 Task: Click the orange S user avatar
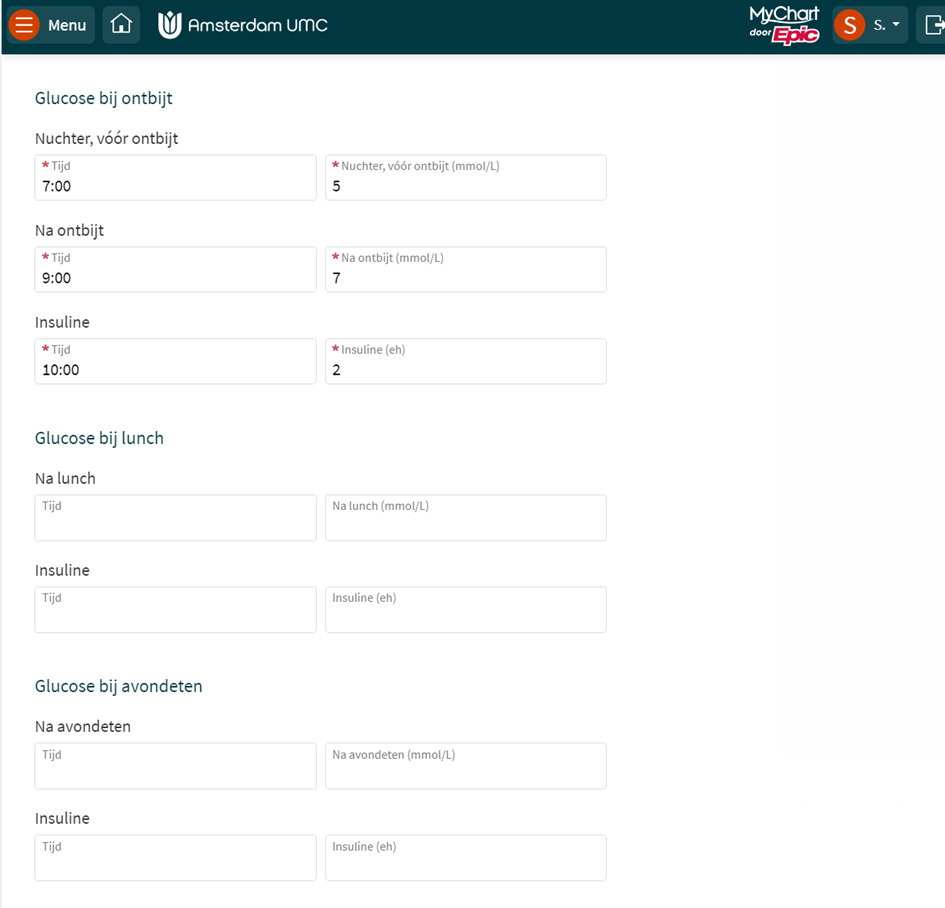pyautogui.click(x=849, y=25)
